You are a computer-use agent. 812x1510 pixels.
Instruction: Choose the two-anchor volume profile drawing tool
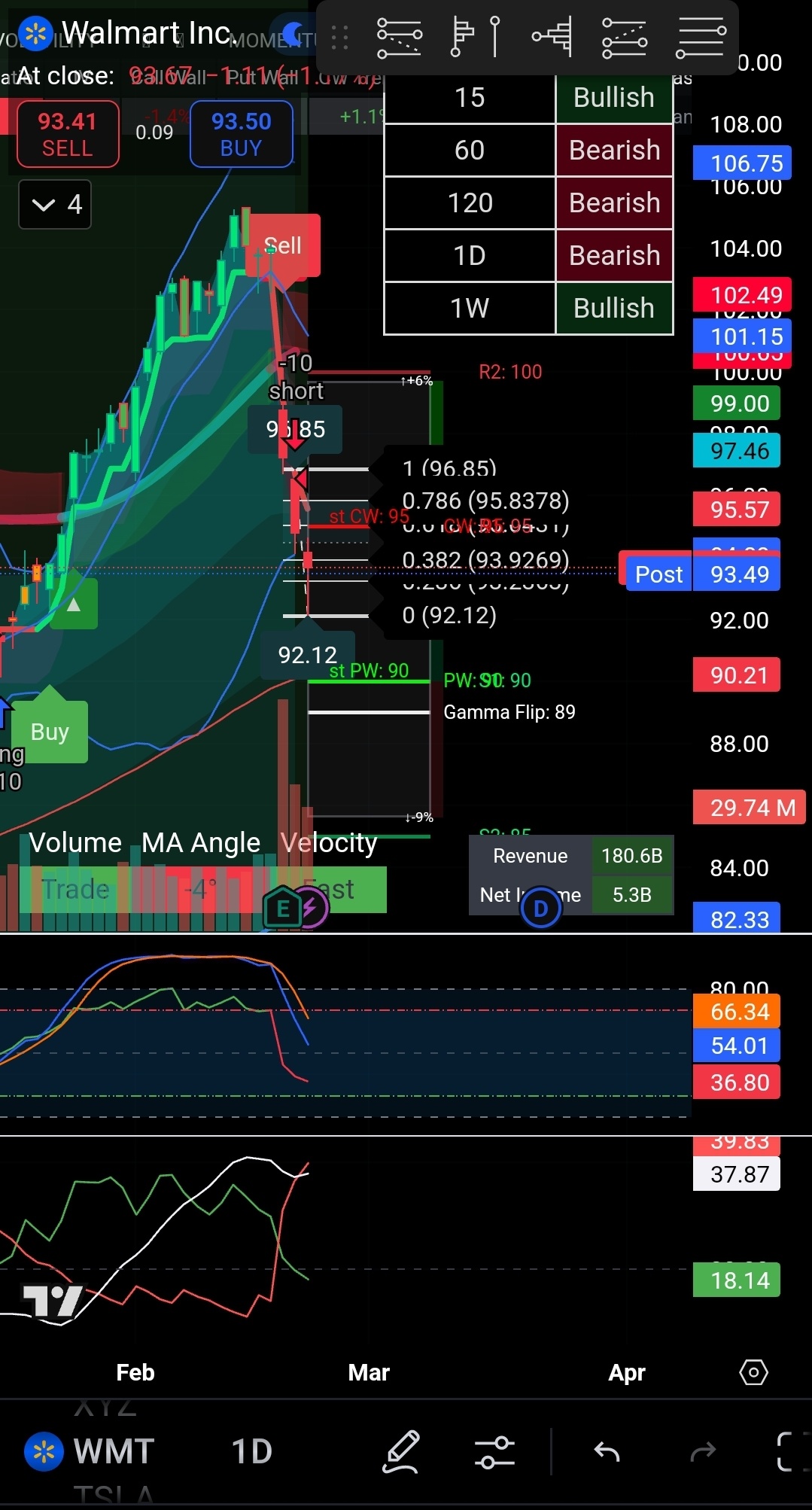click(x=475, y=38)
